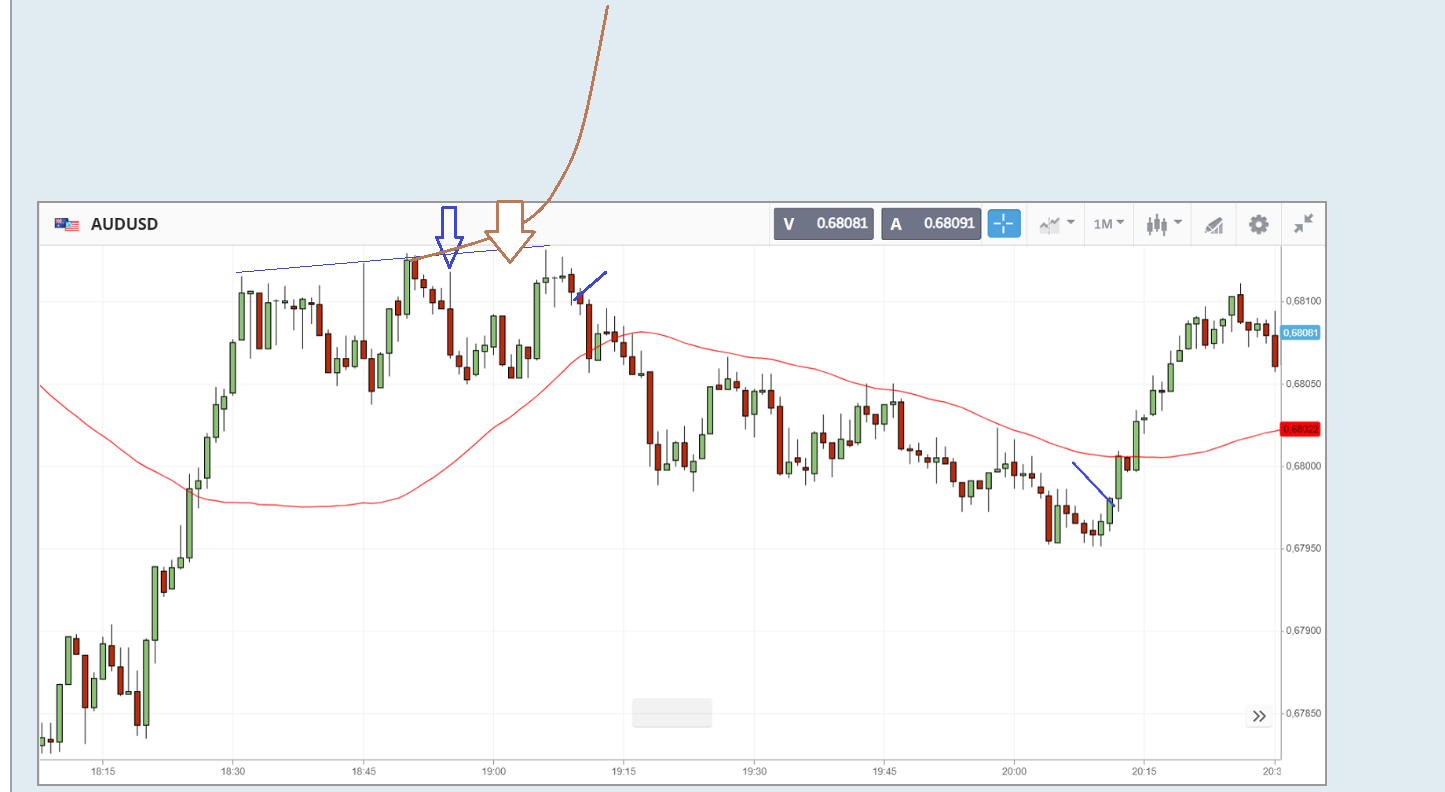1445x792 pixels.
Task: Open the 1M timeframe dropdown
Action: click(x=1108, y=224)
